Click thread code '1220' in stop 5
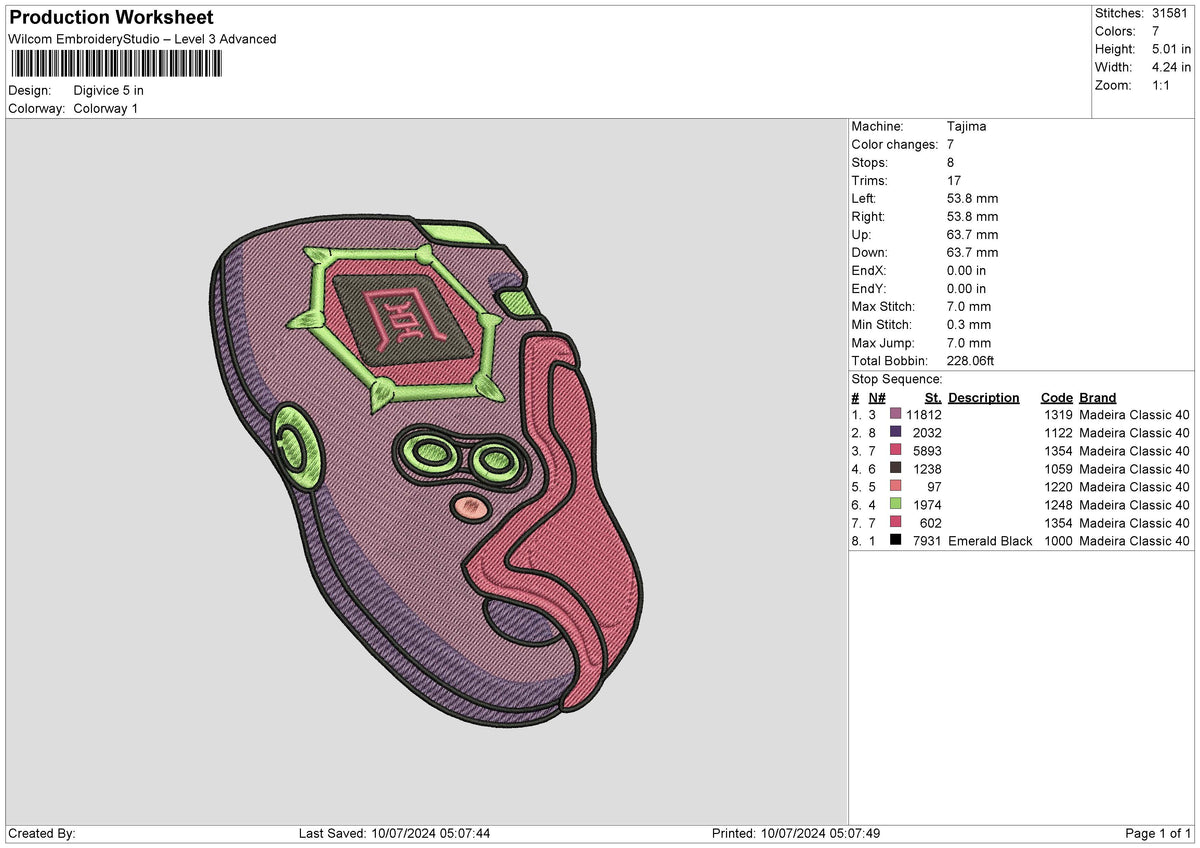The image size is (1200, 848). click(x=1058, y=487)
